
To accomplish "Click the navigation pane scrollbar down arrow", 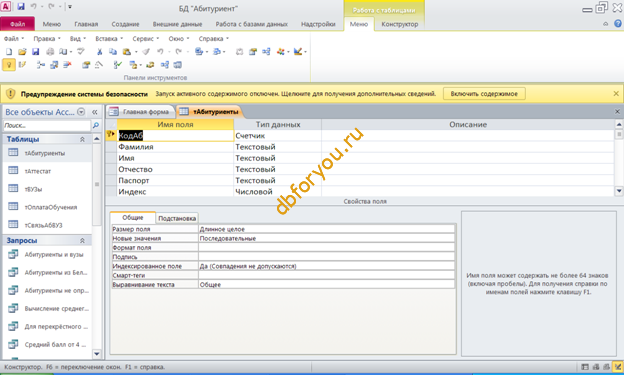I will (97, 354).
